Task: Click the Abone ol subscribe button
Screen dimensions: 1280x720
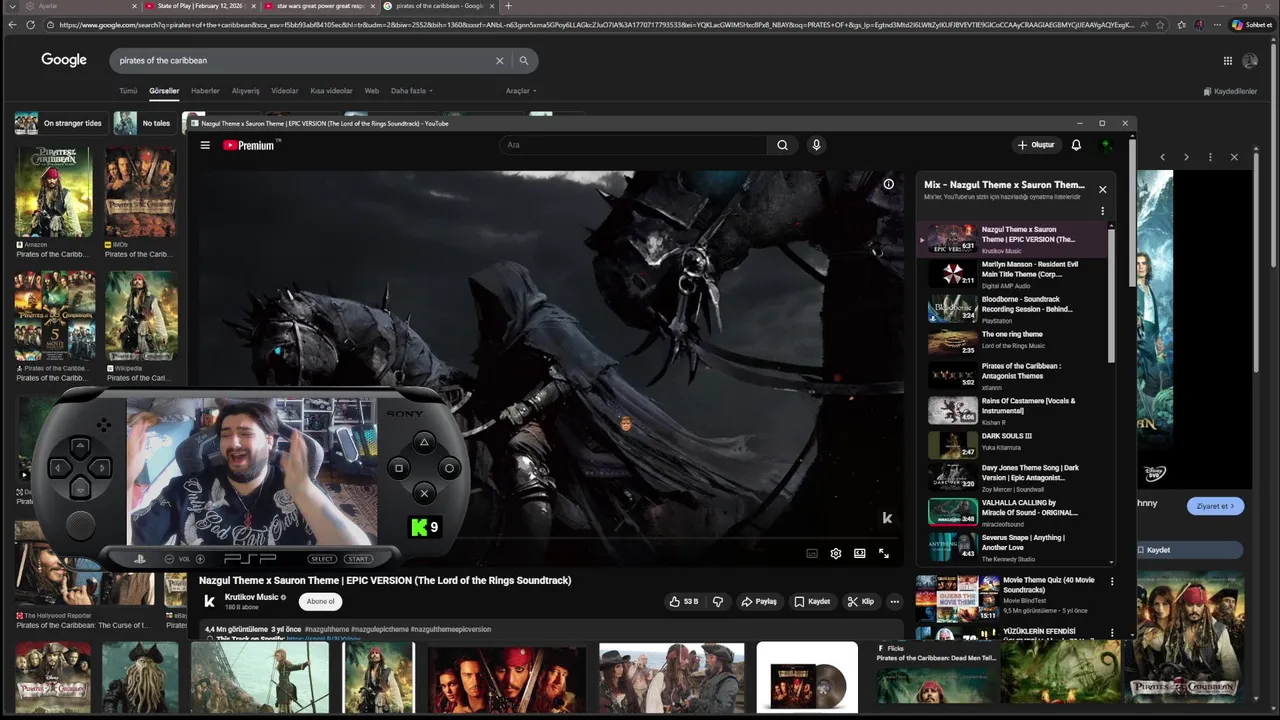Action: pyautogui.click(x=321, y=601)
